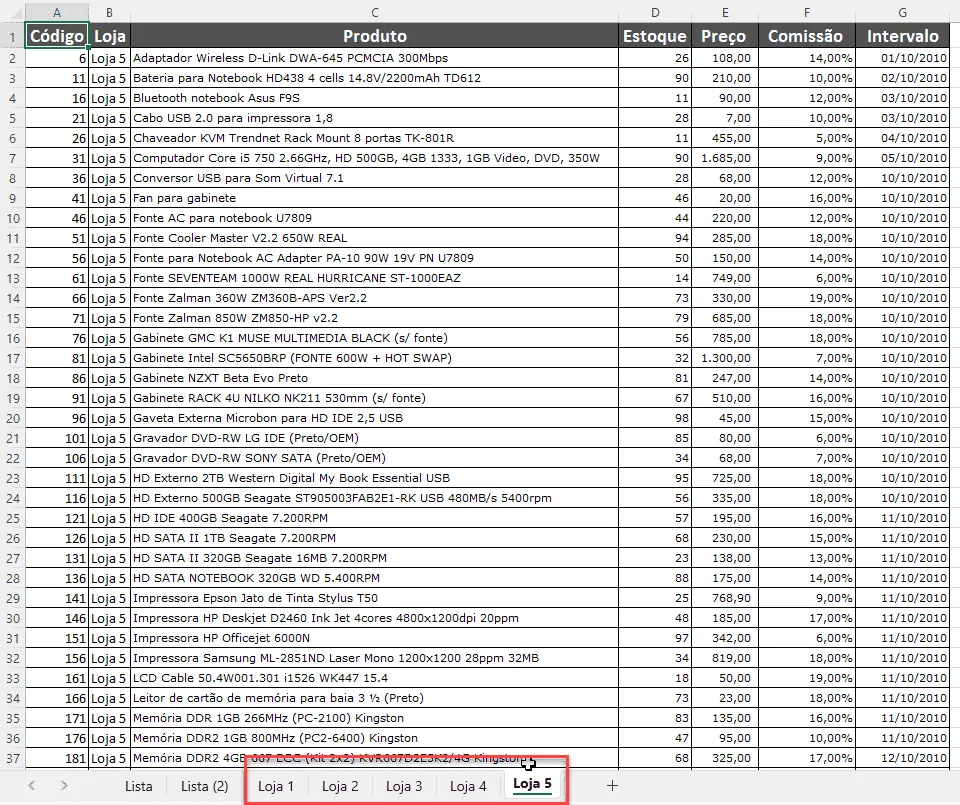960x805 pixels.
Task: Select price cell 1.685,00
Action: [725, 158]
